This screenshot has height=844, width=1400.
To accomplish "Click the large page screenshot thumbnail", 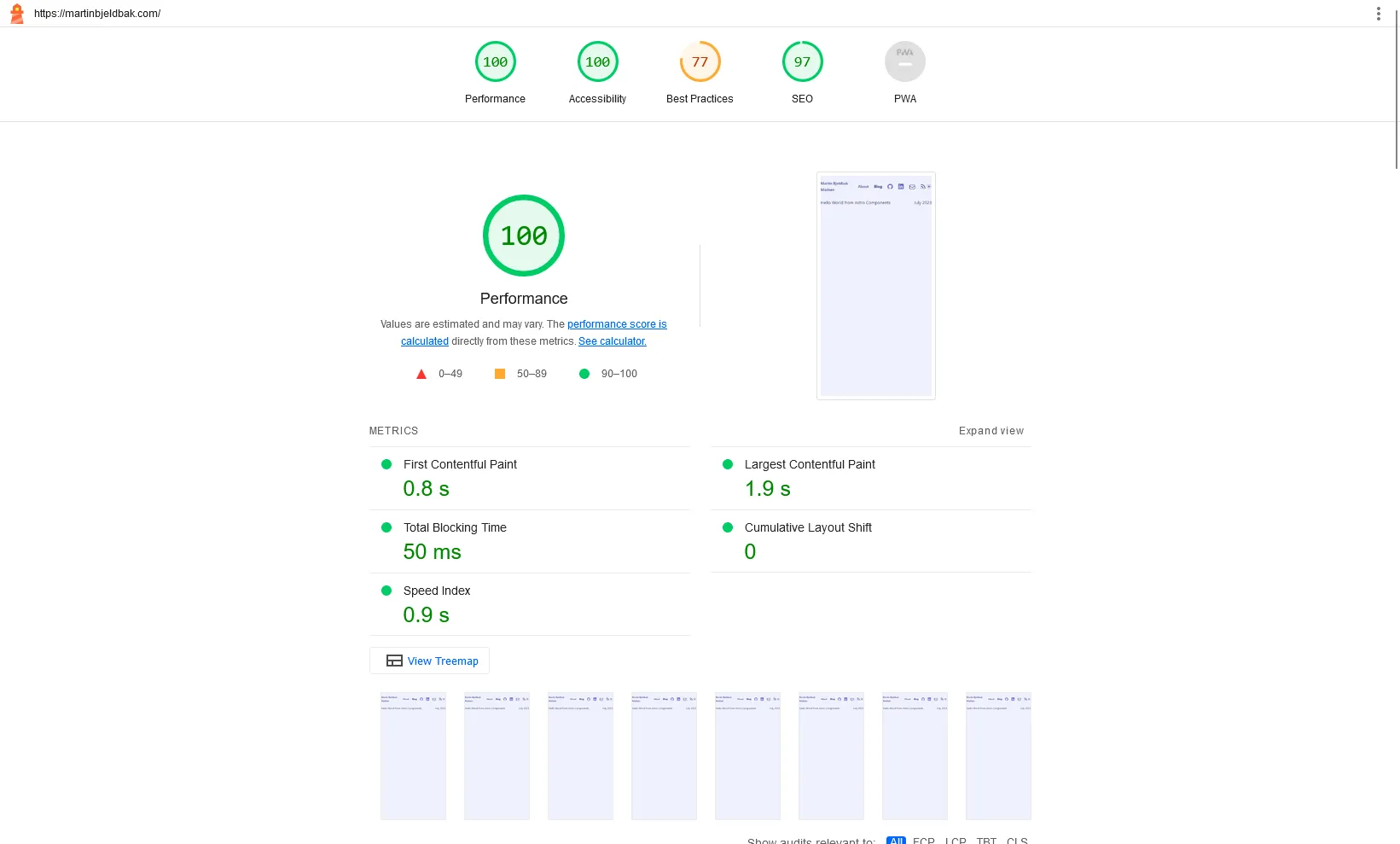I will point(875,286).
